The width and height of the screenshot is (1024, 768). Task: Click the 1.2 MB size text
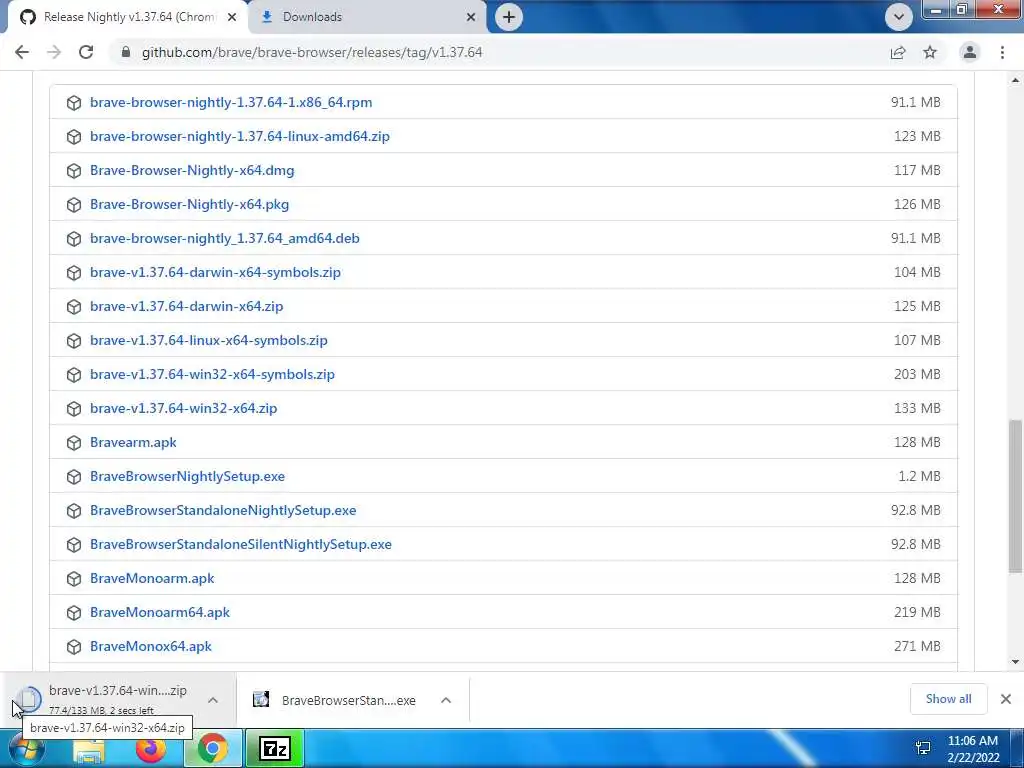pos(920,476)
